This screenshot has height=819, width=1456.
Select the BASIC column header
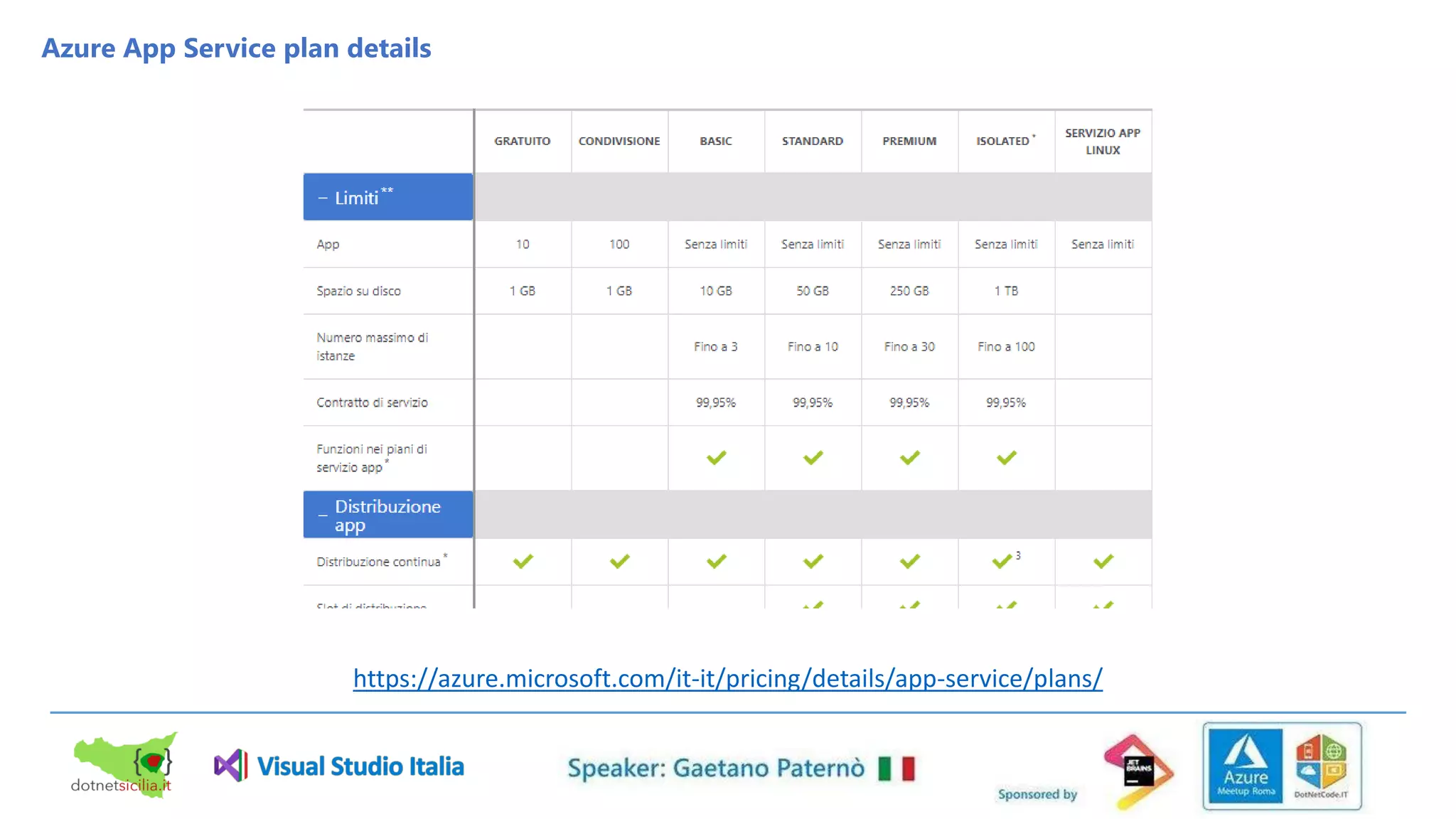[716, 141]
